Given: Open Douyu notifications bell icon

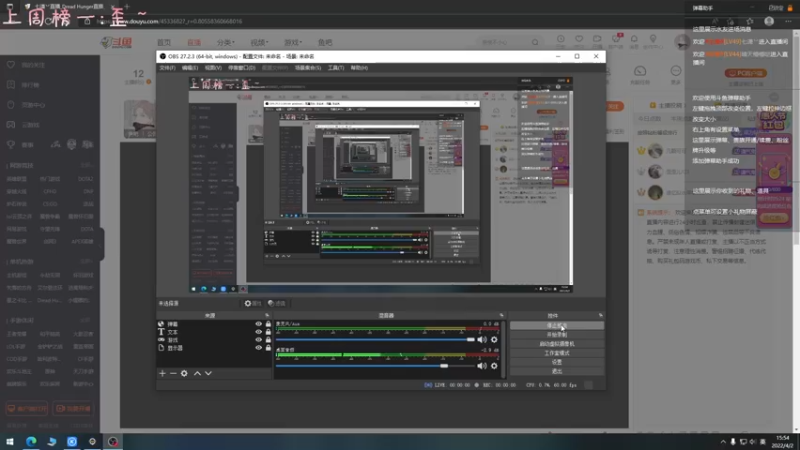Looking at the screenshot, I should pos(634,39).
